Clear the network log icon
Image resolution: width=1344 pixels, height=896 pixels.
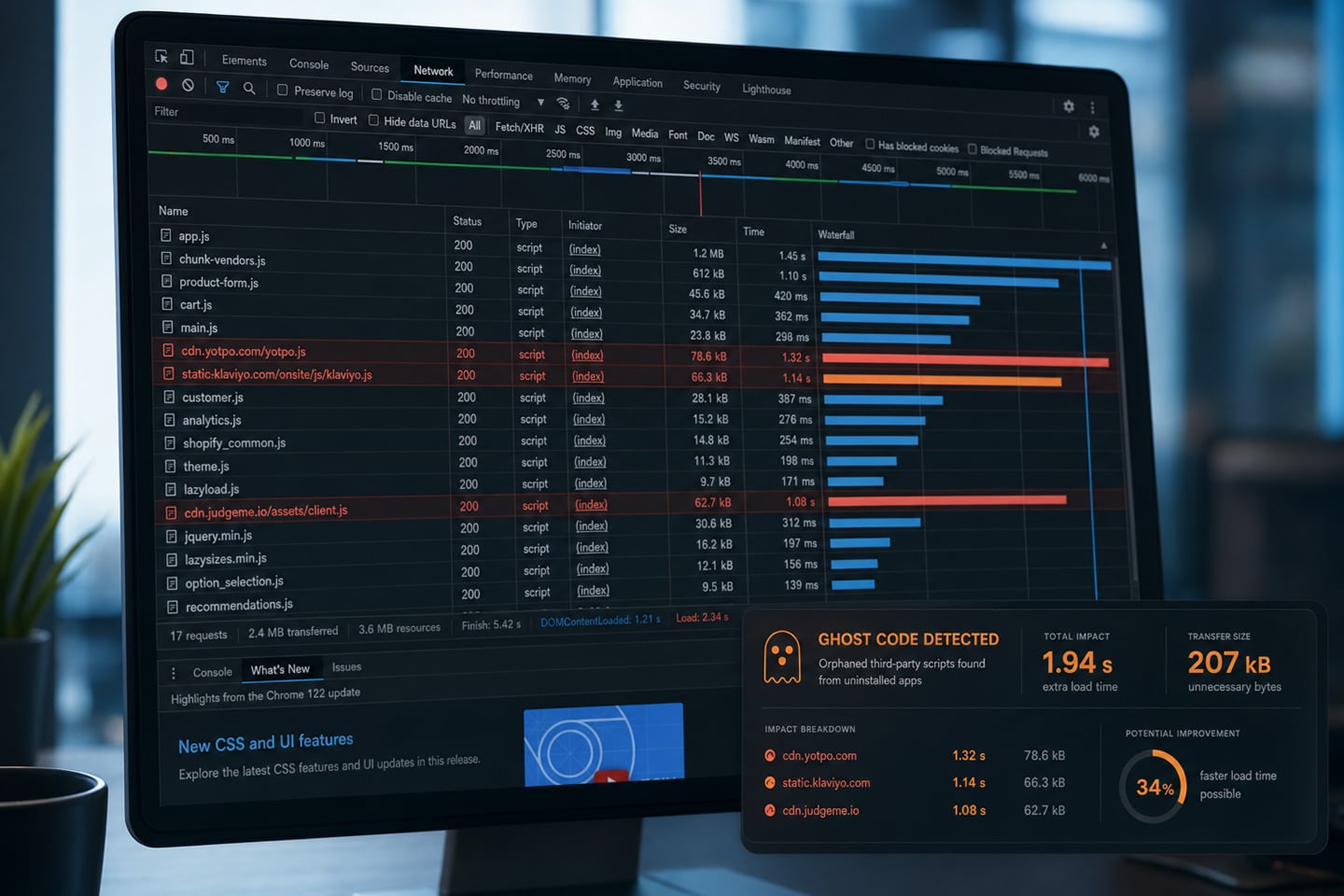tap(188, 85)
